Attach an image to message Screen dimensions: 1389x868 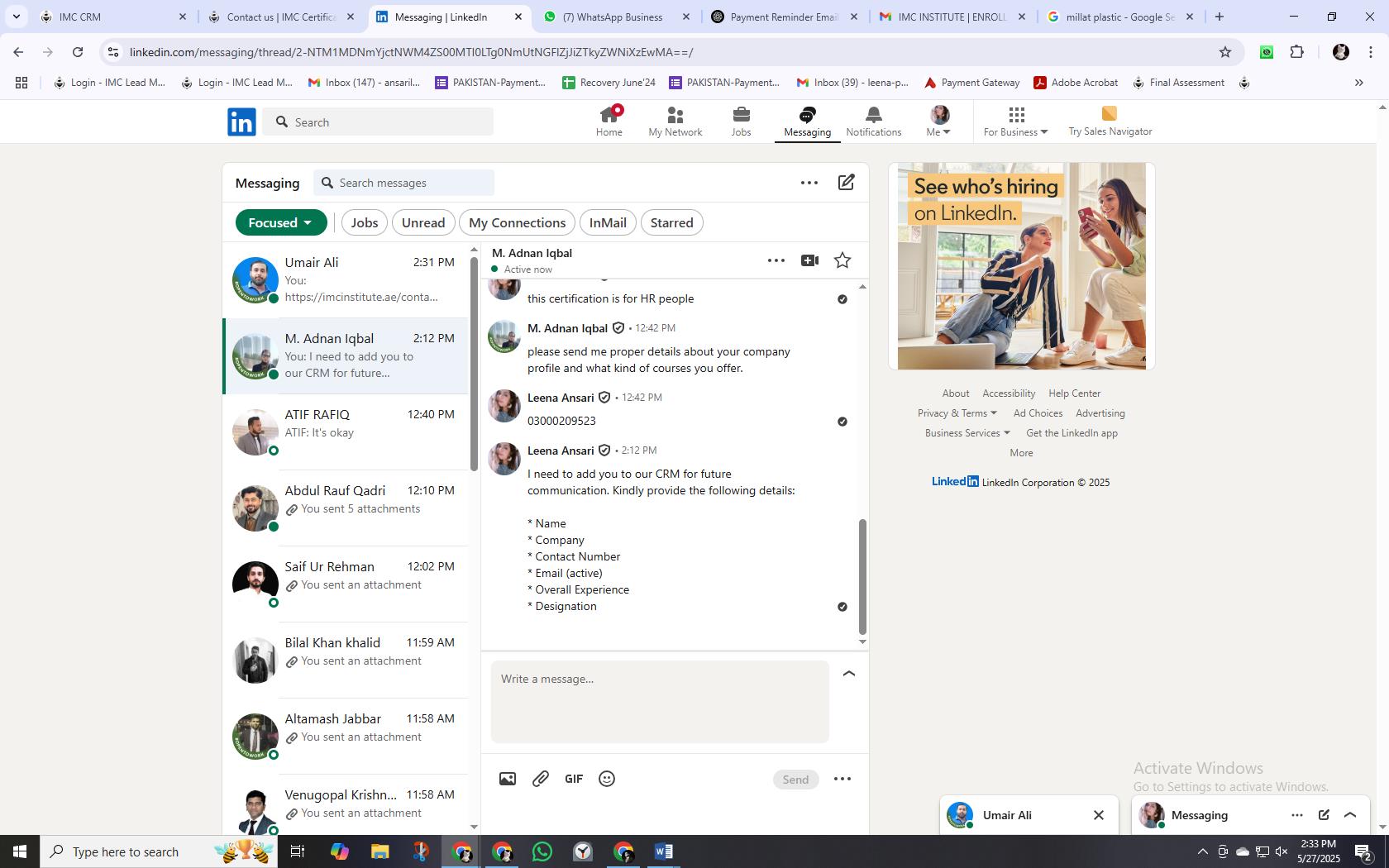(508, 779)
